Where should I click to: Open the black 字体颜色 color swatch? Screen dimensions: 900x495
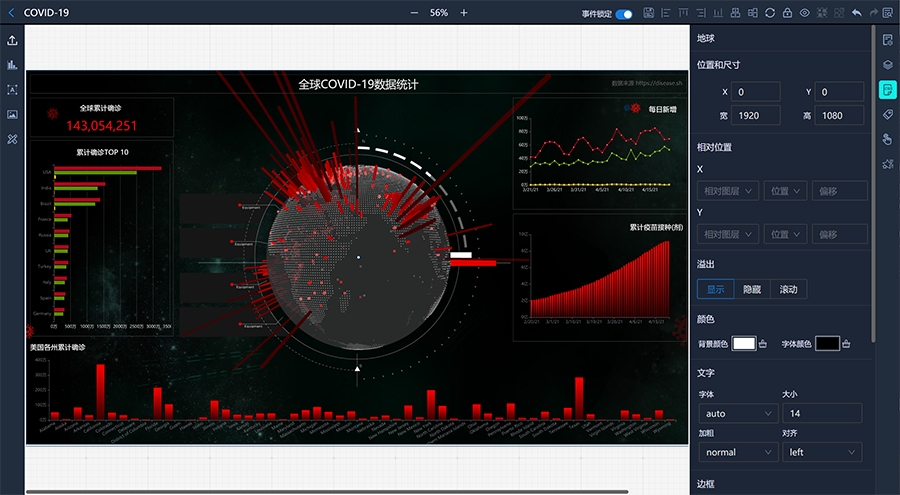coord(827,343)
